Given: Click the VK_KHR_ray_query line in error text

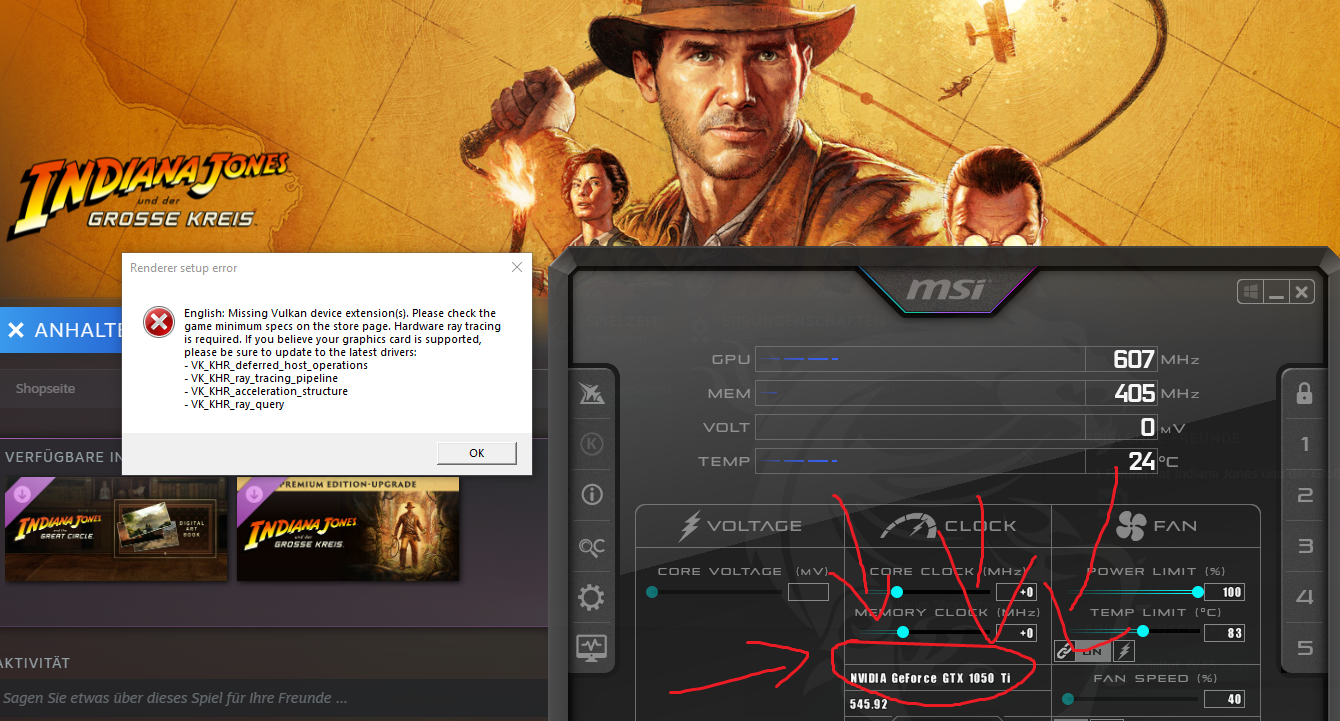Looking at the screenshot, I should pos(234,405).
